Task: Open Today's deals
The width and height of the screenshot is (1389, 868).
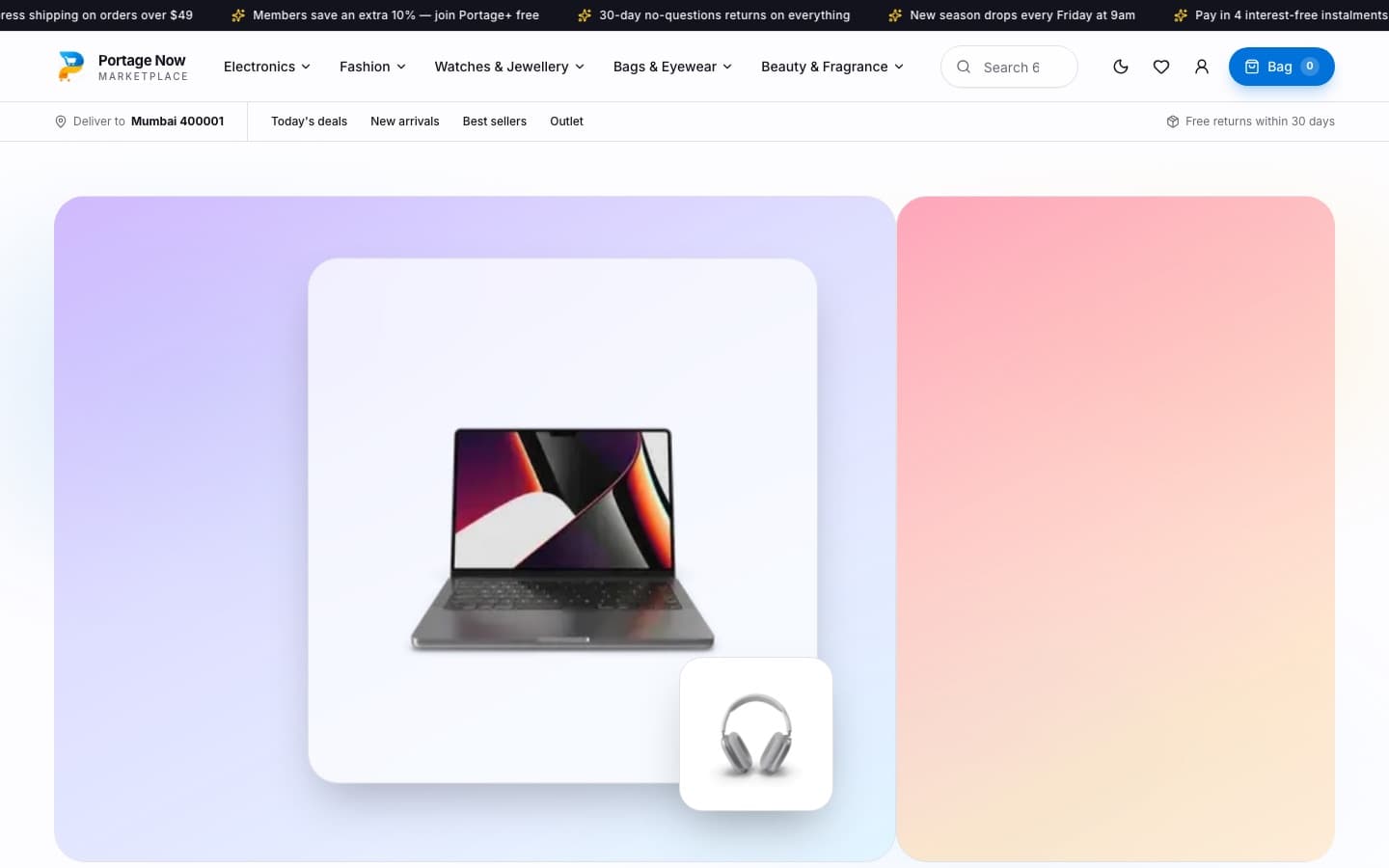Action: pyautogui.click(x=309, y=122)
